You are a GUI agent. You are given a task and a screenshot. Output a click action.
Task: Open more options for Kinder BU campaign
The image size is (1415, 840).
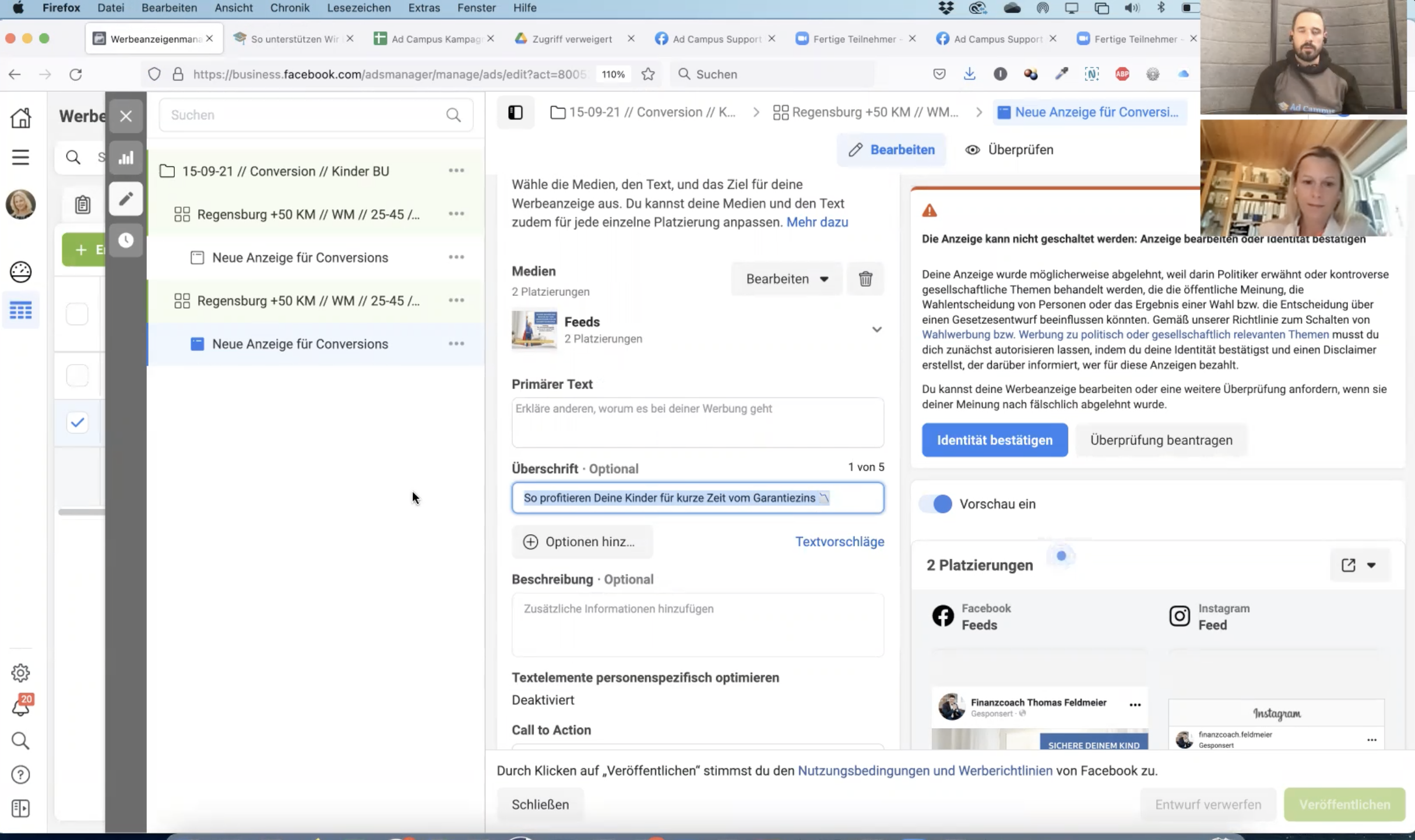click(456, 171)
